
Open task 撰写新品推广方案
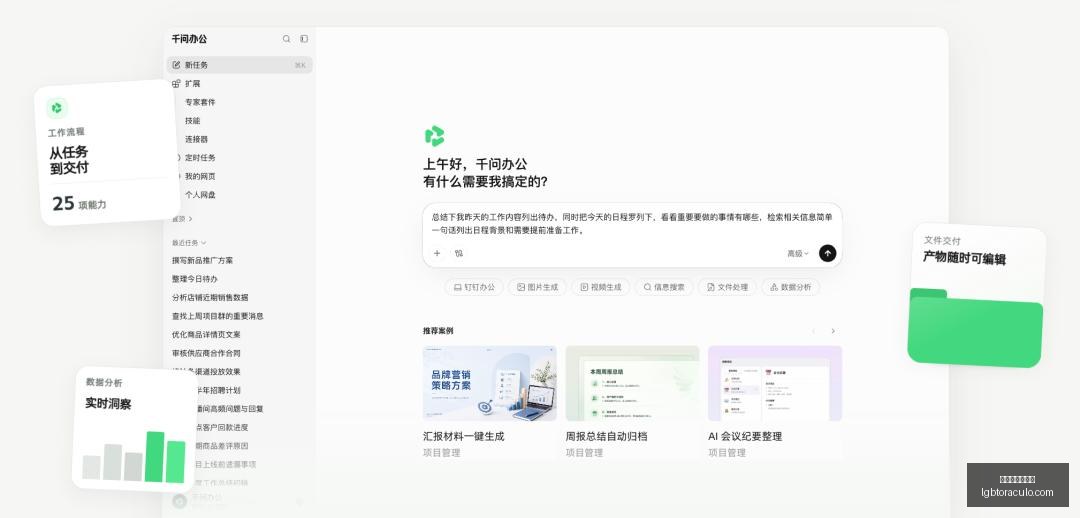(x=202, y=260)
